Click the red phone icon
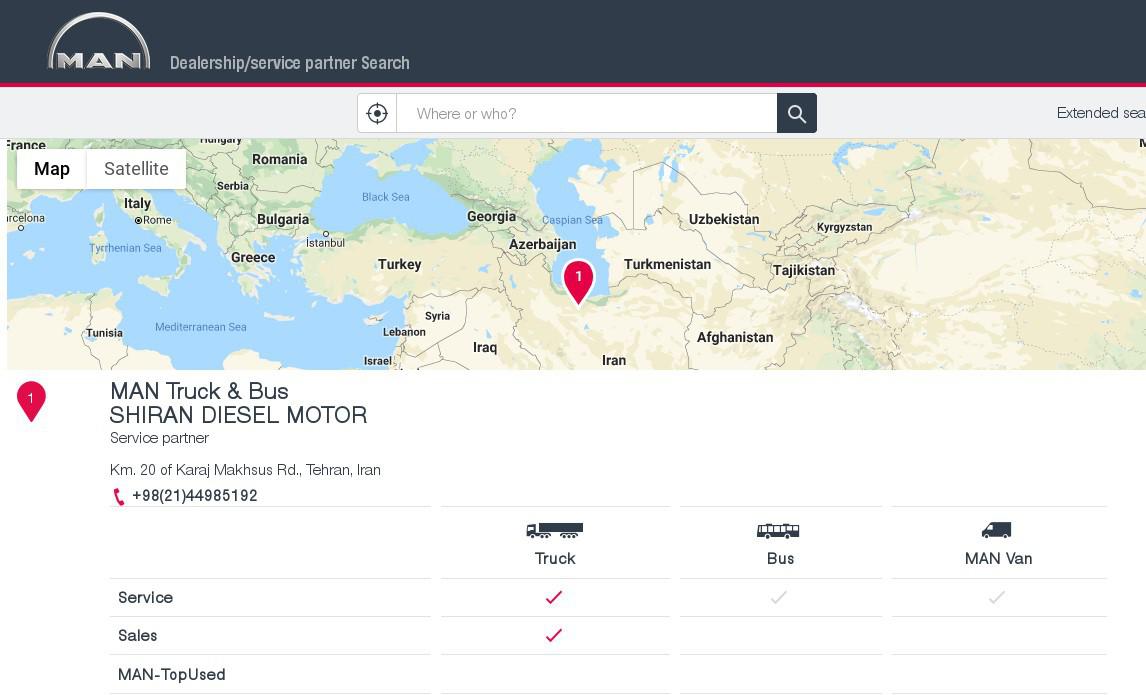This screenshot has height=695, width=1146. [x=118, y=496]
